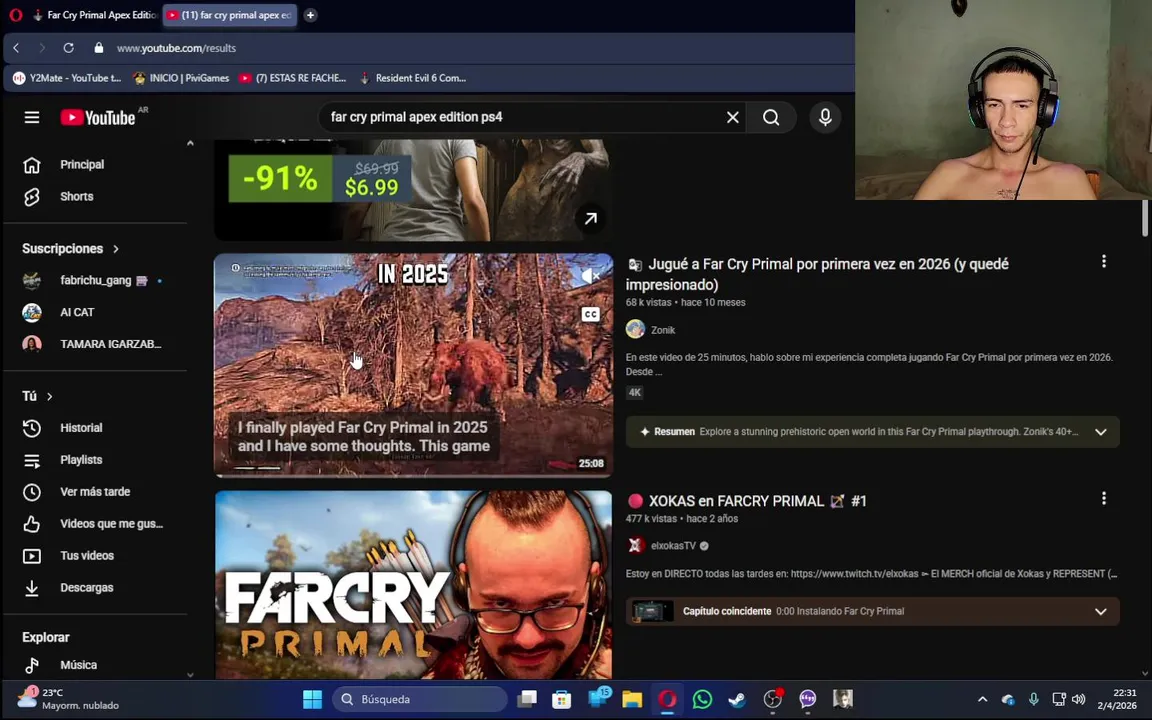Open fabrichu_gang subscription channel

coord(96,281)
